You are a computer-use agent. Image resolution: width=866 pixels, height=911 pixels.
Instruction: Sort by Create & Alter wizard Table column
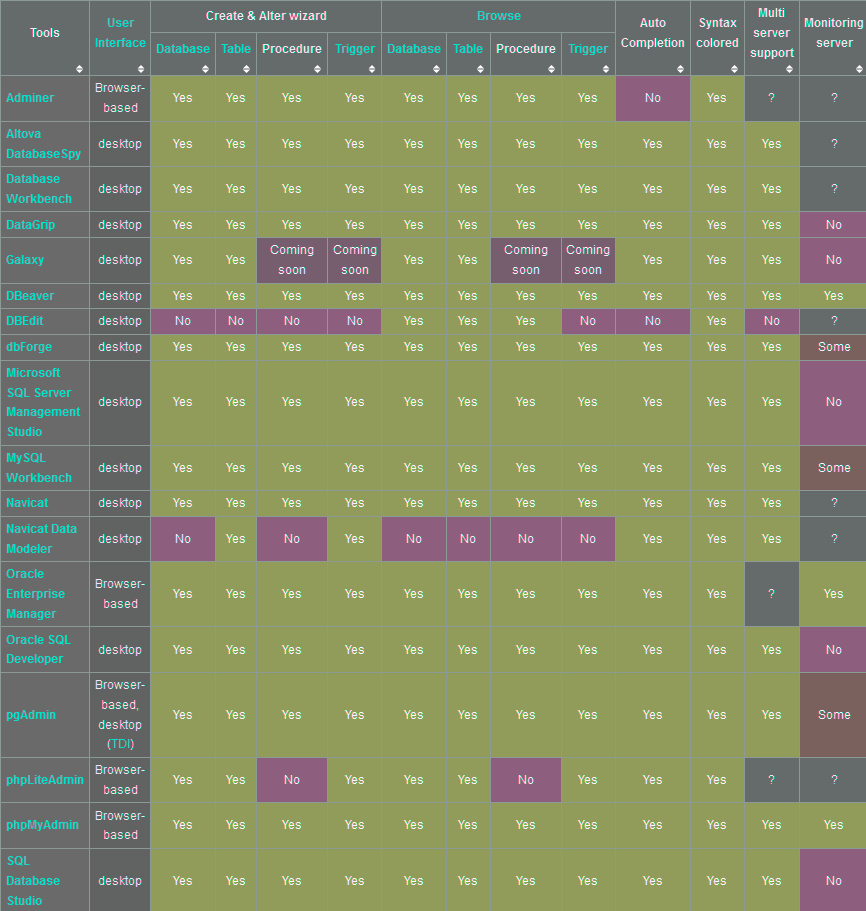[x=246, y=69]
